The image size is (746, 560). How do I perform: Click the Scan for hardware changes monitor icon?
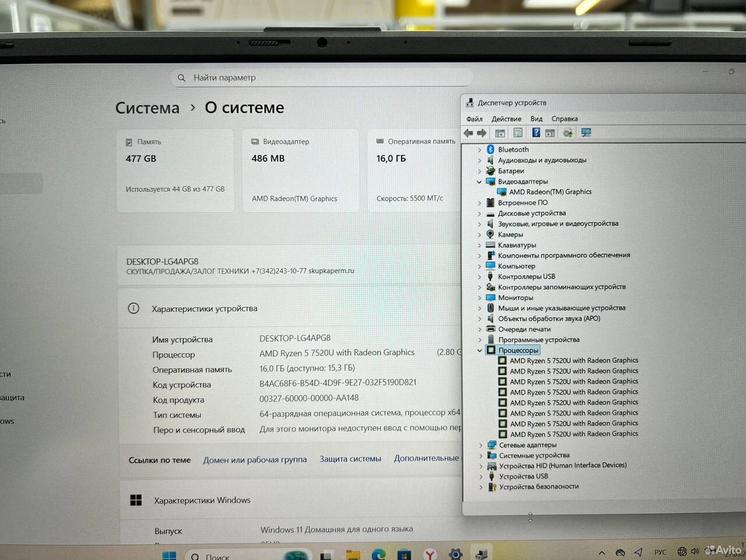(586, 132)
